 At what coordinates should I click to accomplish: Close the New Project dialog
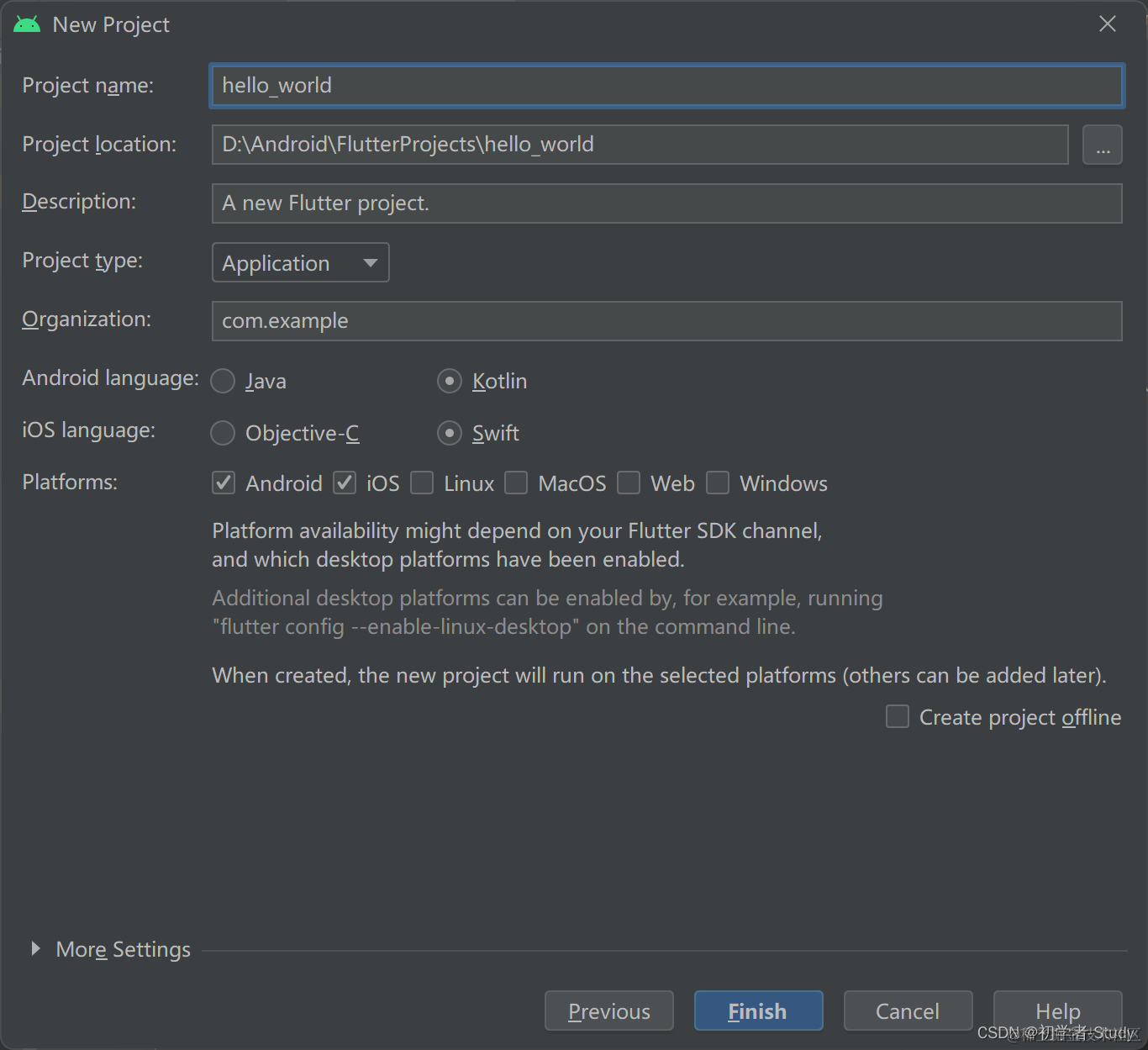tap(1108, 24)
